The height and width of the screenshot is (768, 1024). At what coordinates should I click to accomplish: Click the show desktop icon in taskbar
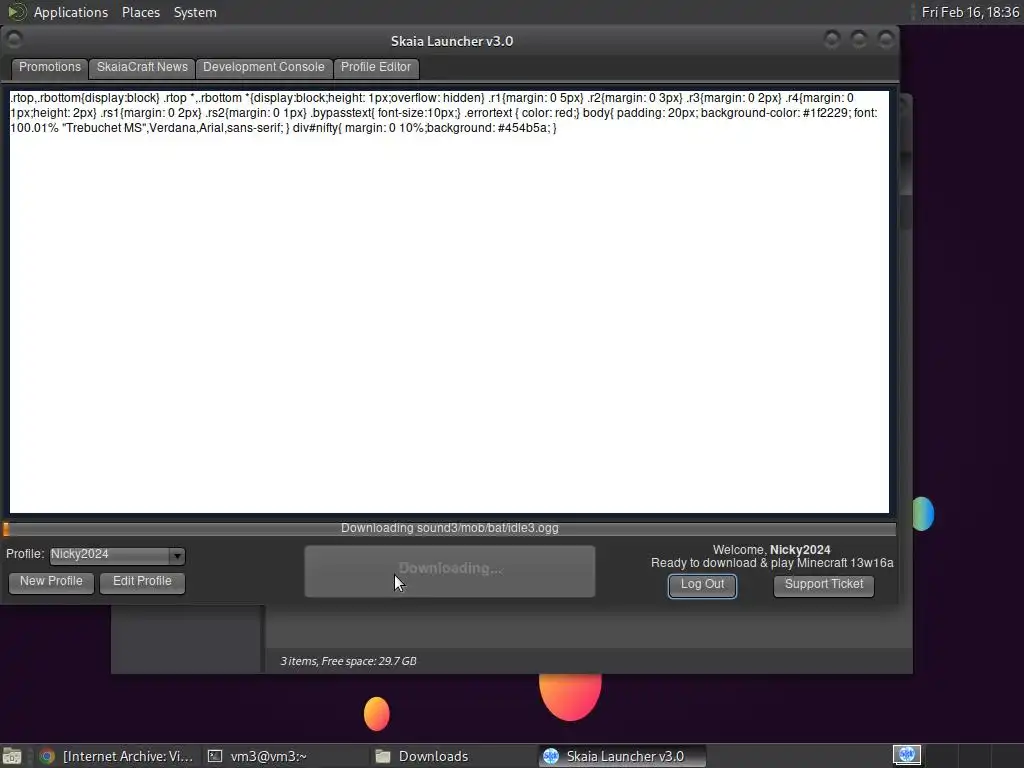tap(12, 756)
